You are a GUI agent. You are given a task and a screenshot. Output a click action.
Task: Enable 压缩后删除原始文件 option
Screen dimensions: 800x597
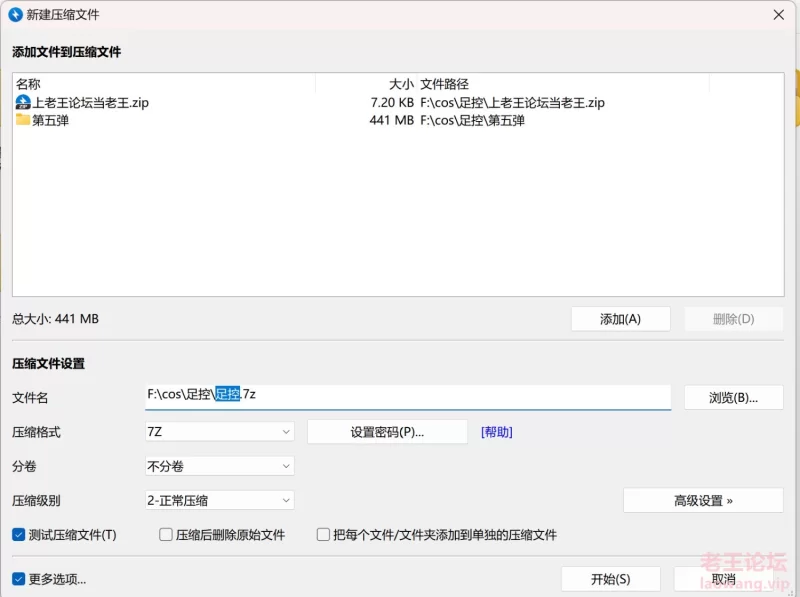pyautogui.click(x=165, y=534)
